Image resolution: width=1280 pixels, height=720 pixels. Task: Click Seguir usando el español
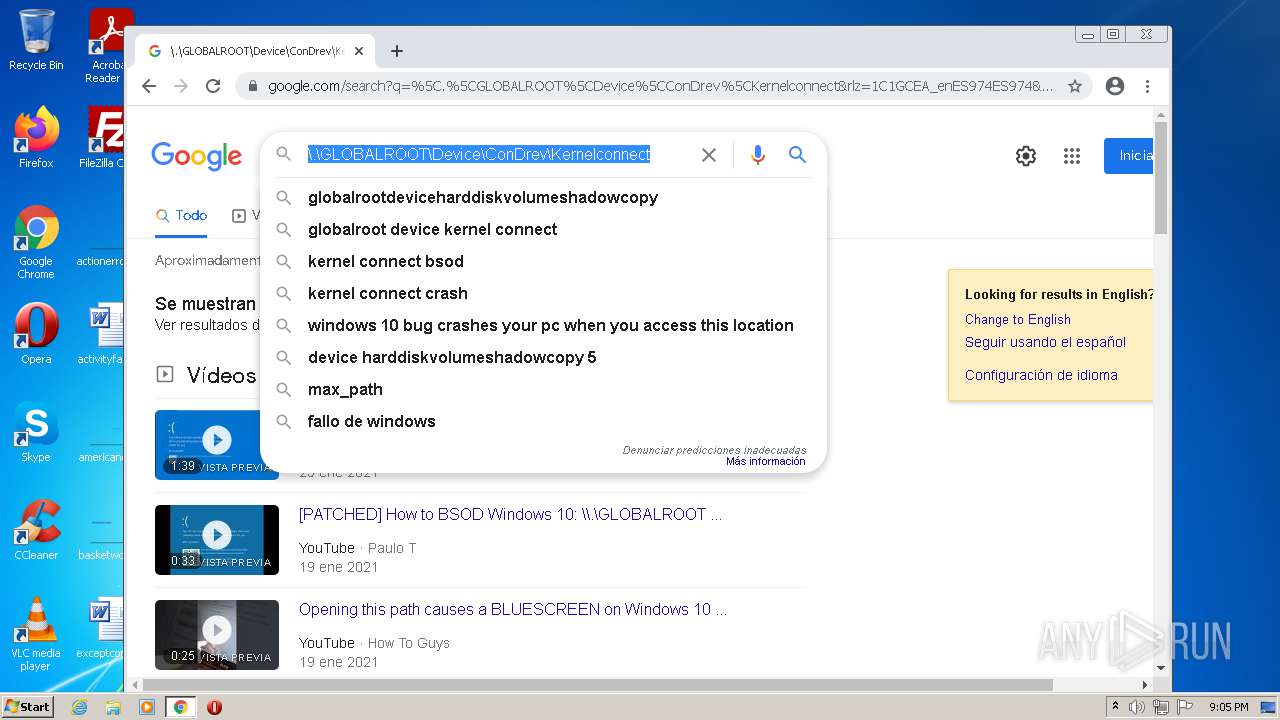[x=1045, y=342]
